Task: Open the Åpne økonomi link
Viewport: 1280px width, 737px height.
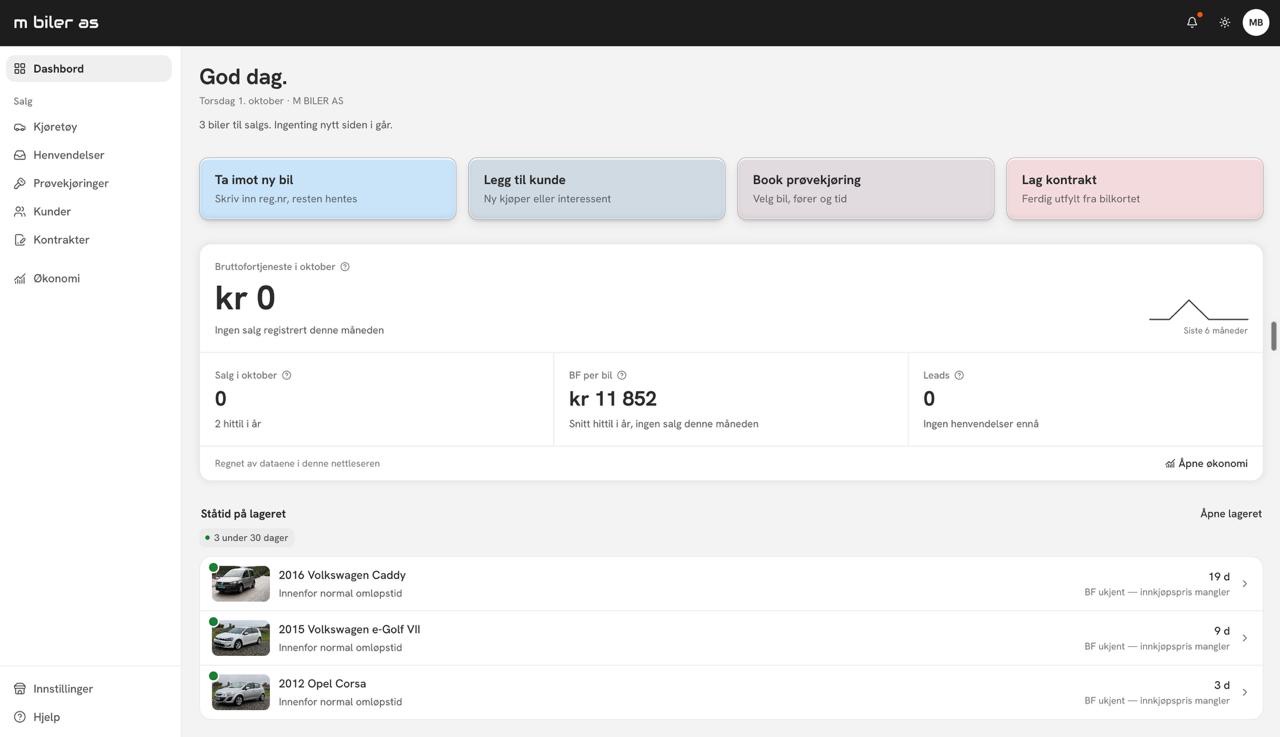Action: coord(1206,463)
